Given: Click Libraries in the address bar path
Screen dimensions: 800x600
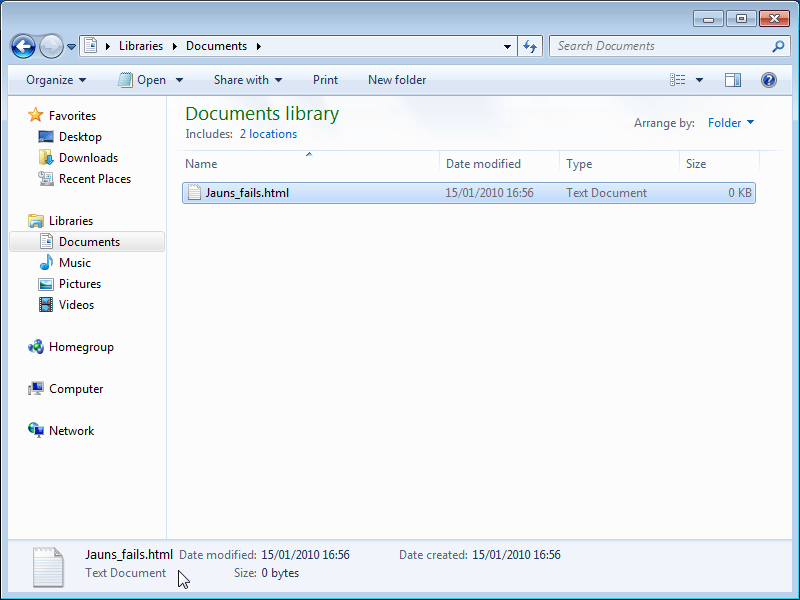Looking at the screenshot, I should [141, 46].
